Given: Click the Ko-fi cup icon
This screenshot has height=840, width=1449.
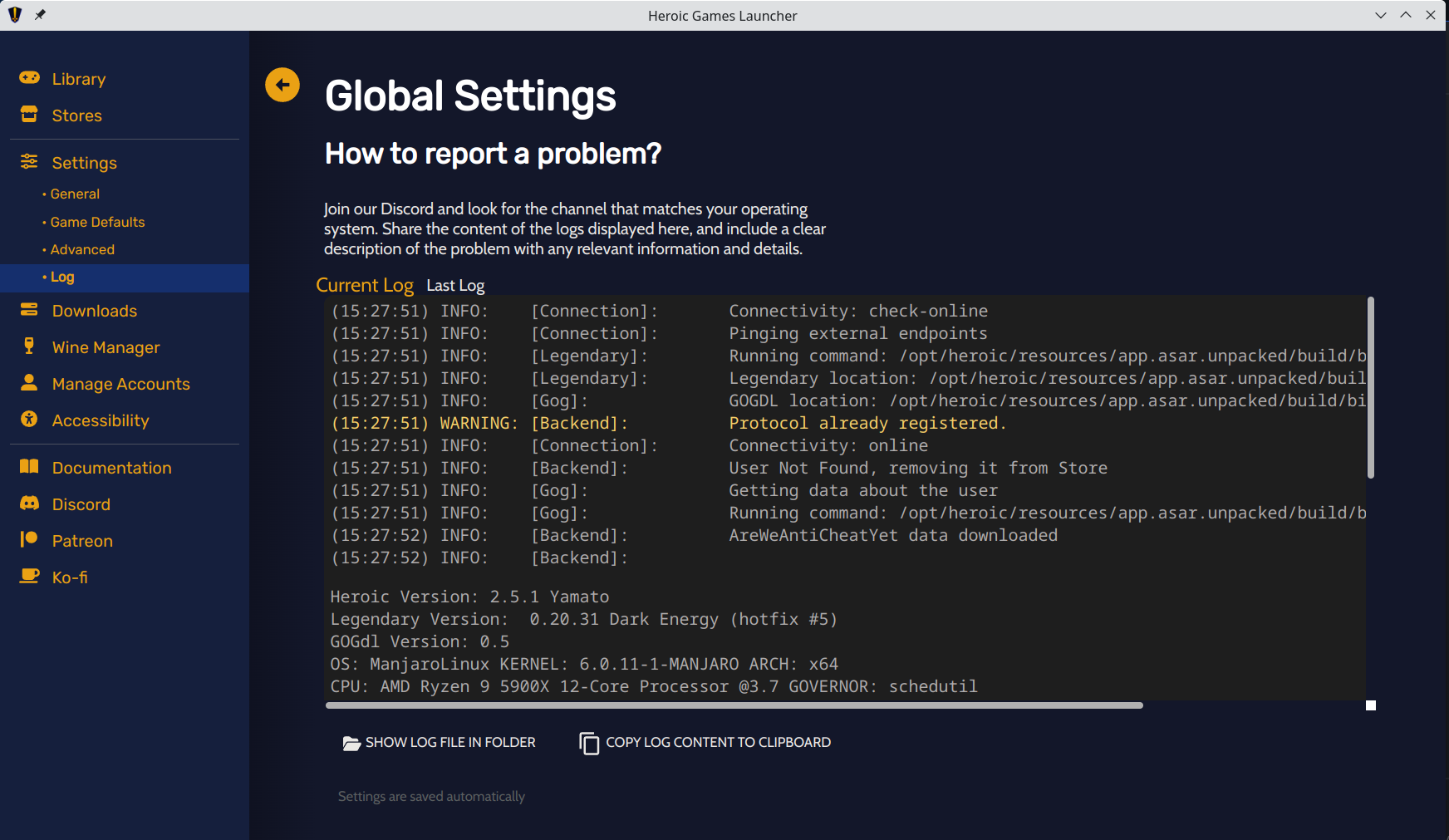Looking at the screenshot, I should pos(29,577).
